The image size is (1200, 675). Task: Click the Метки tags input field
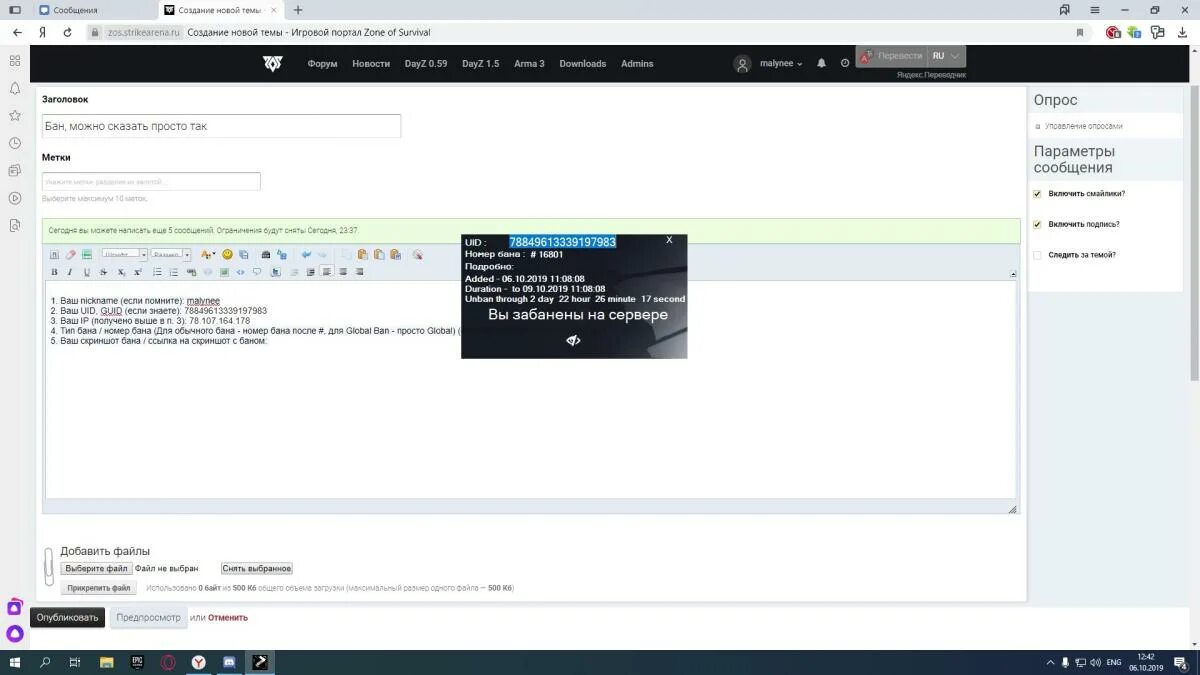click(151, 181)
